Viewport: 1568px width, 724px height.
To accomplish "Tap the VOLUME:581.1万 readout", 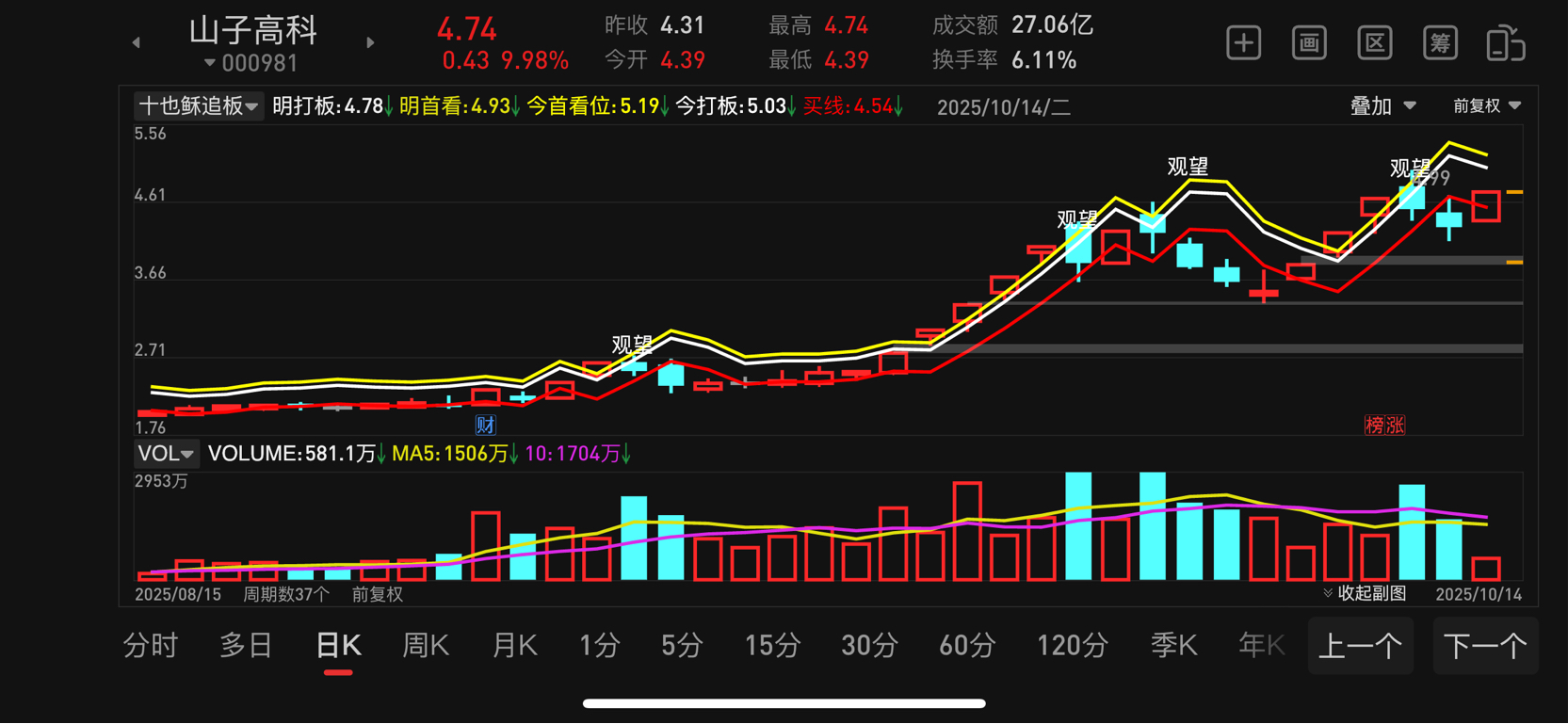I will (297, 454).
